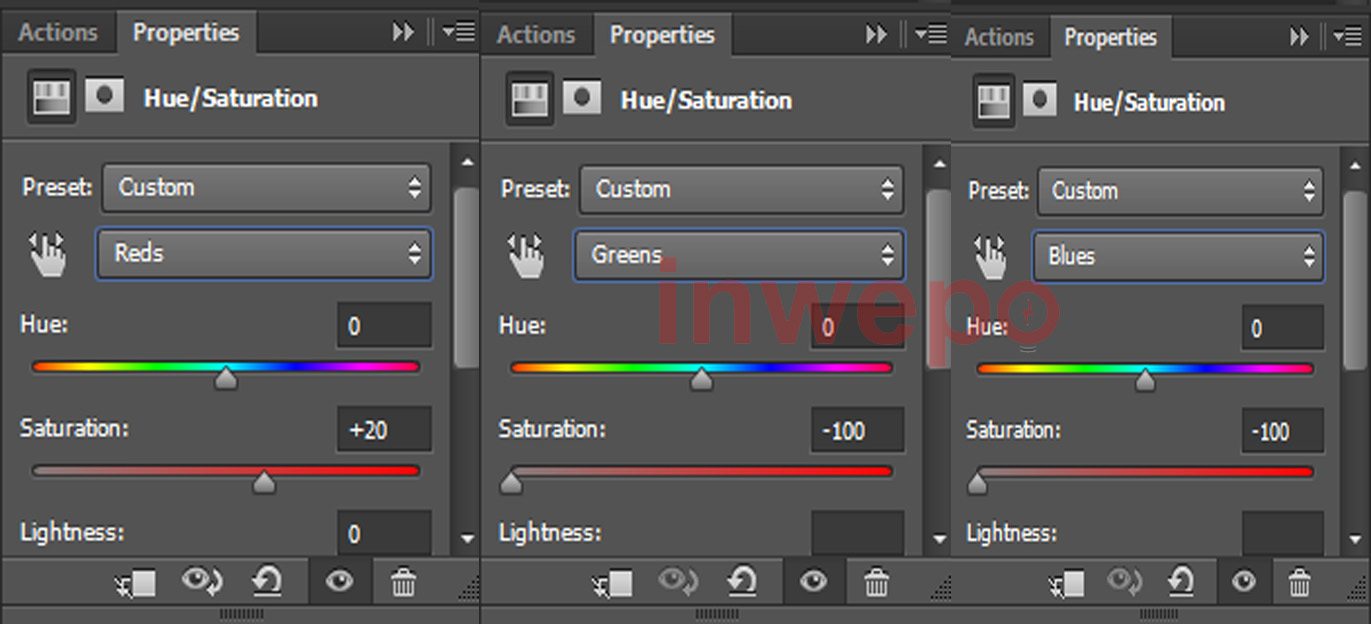
Task: Click the targeted adjustment hand tool beside Blues
Action: 991,258
